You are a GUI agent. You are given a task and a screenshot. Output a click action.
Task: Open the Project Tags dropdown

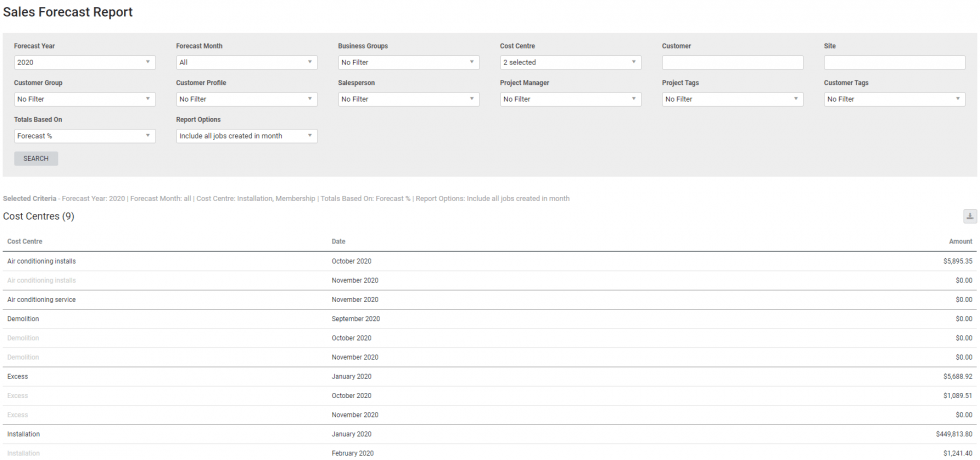(x=733, y=99)
